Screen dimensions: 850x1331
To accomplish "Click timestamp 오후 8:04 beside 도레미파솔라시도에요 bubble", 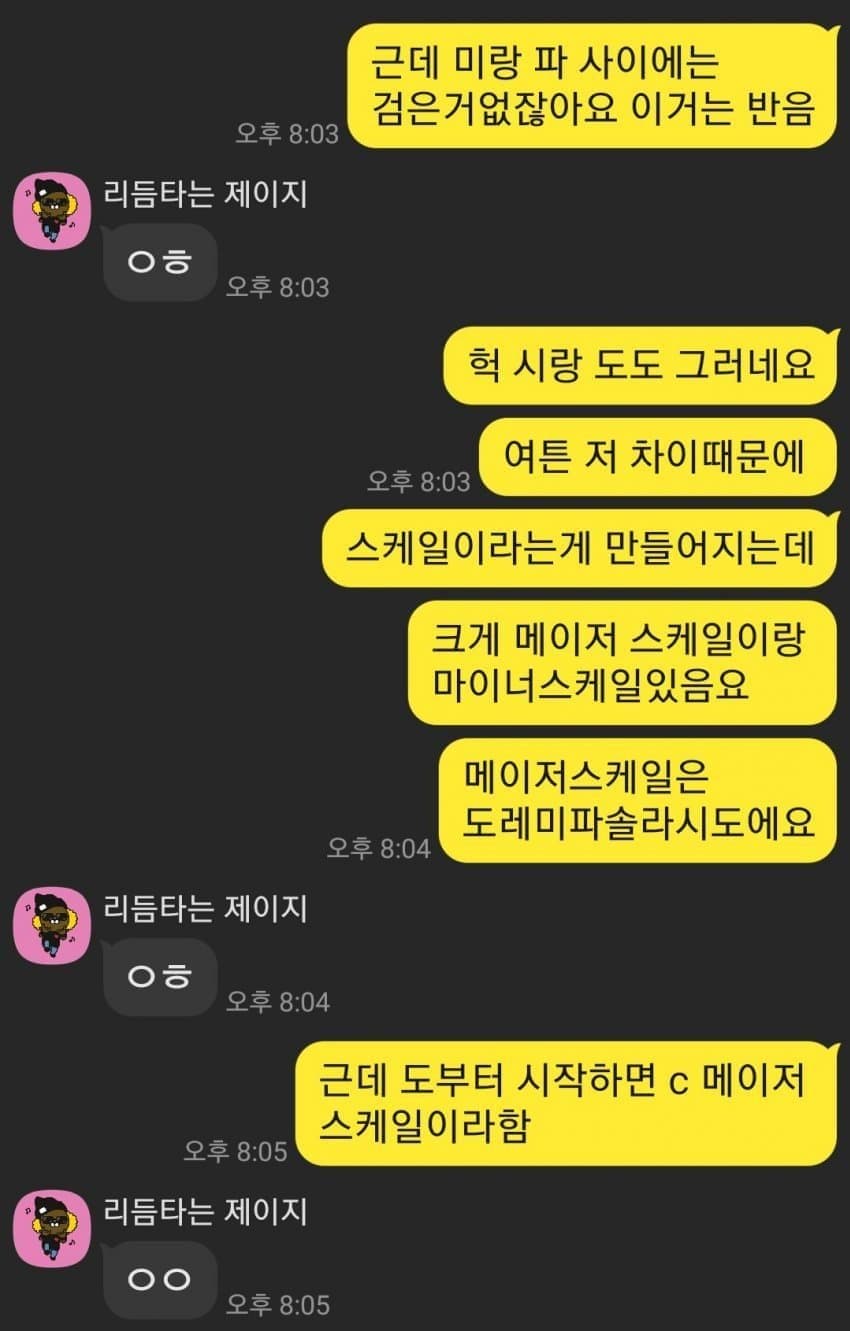I will [x=379, y=848].
